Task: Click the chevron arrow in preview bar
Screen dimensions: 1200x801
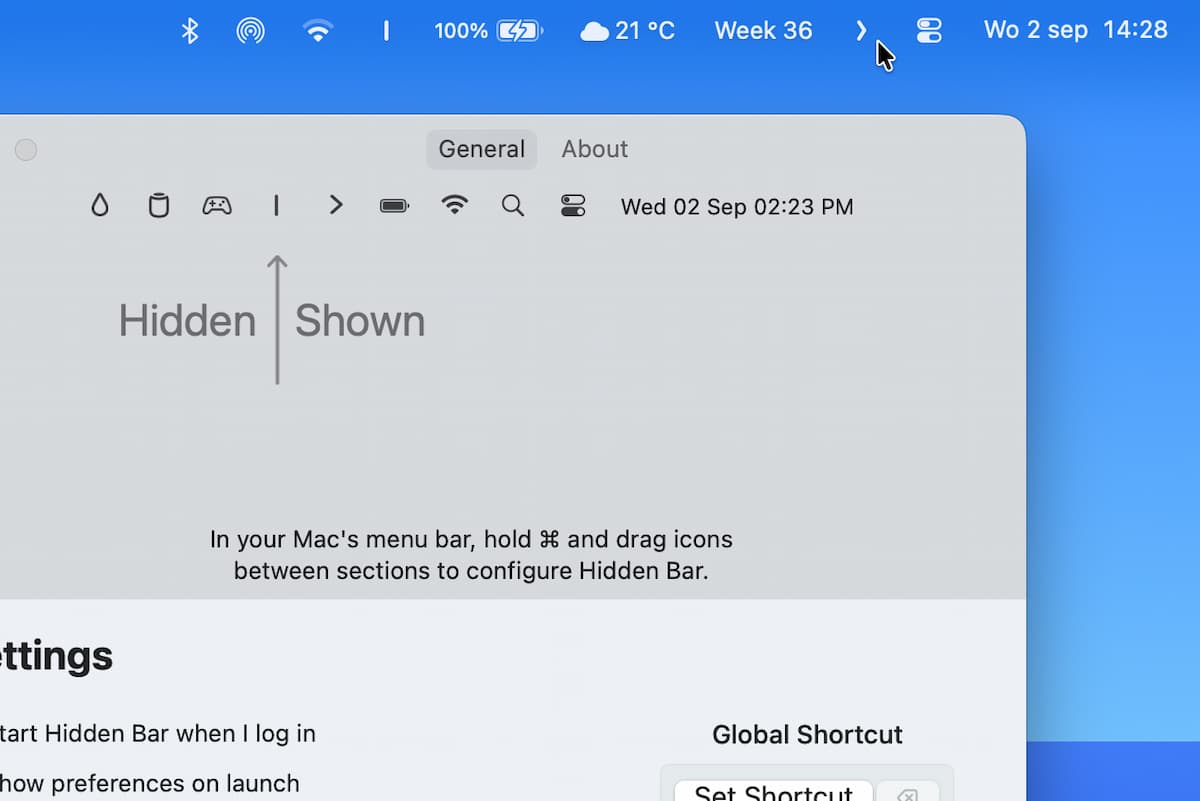Action: point(336,206)
